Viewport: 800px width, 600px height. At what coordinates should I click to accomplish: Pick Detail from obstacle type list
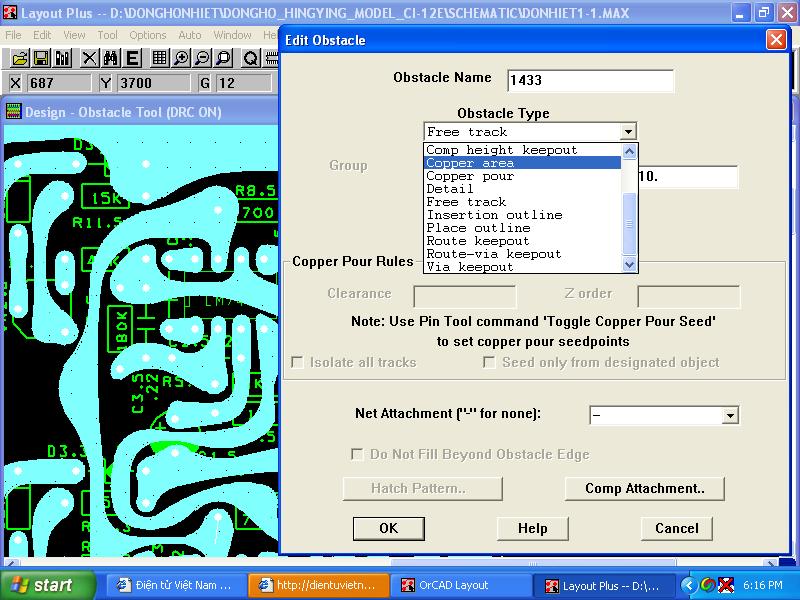pos(522,189)
